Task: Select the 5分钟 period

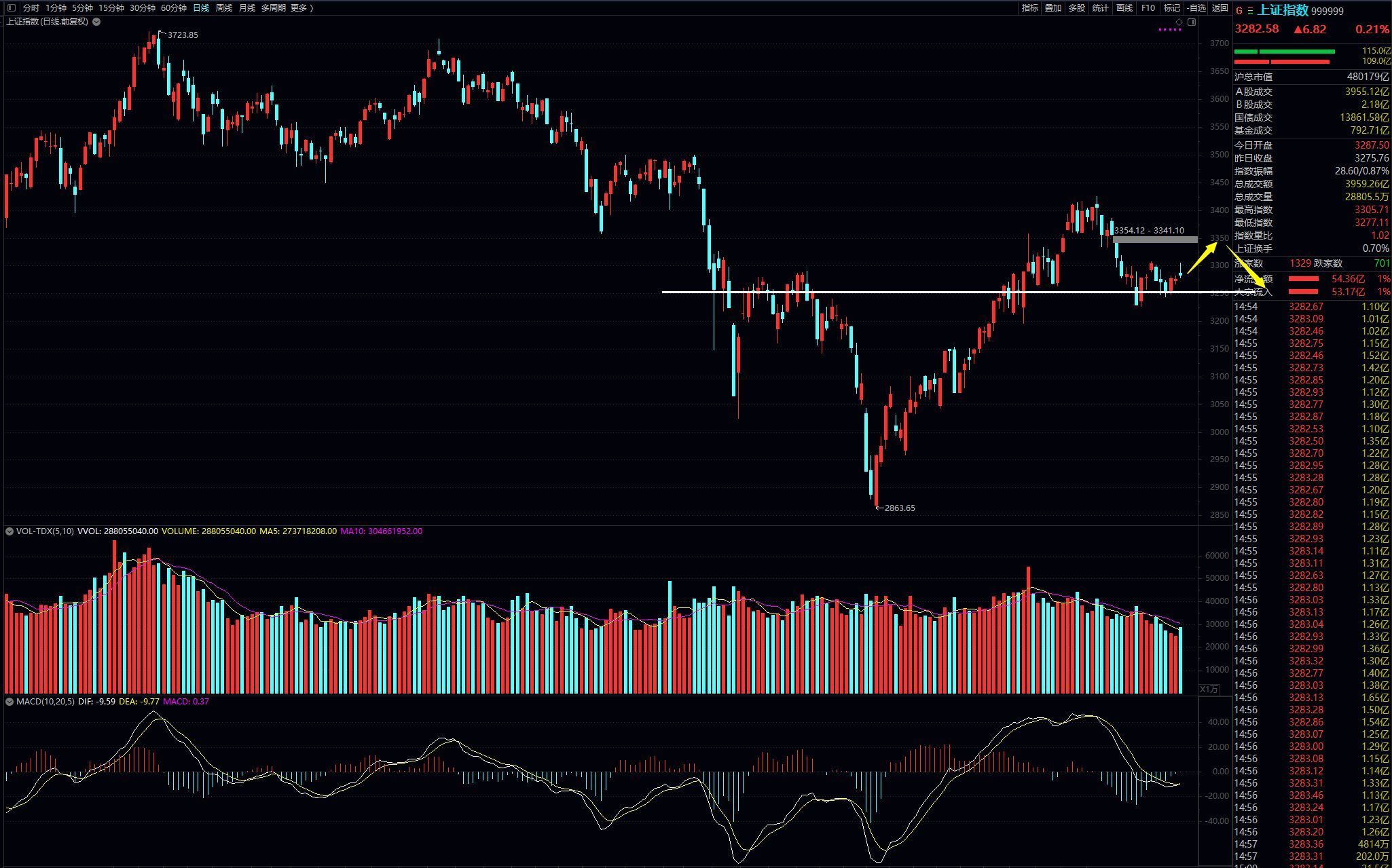Action: [82, 8]
